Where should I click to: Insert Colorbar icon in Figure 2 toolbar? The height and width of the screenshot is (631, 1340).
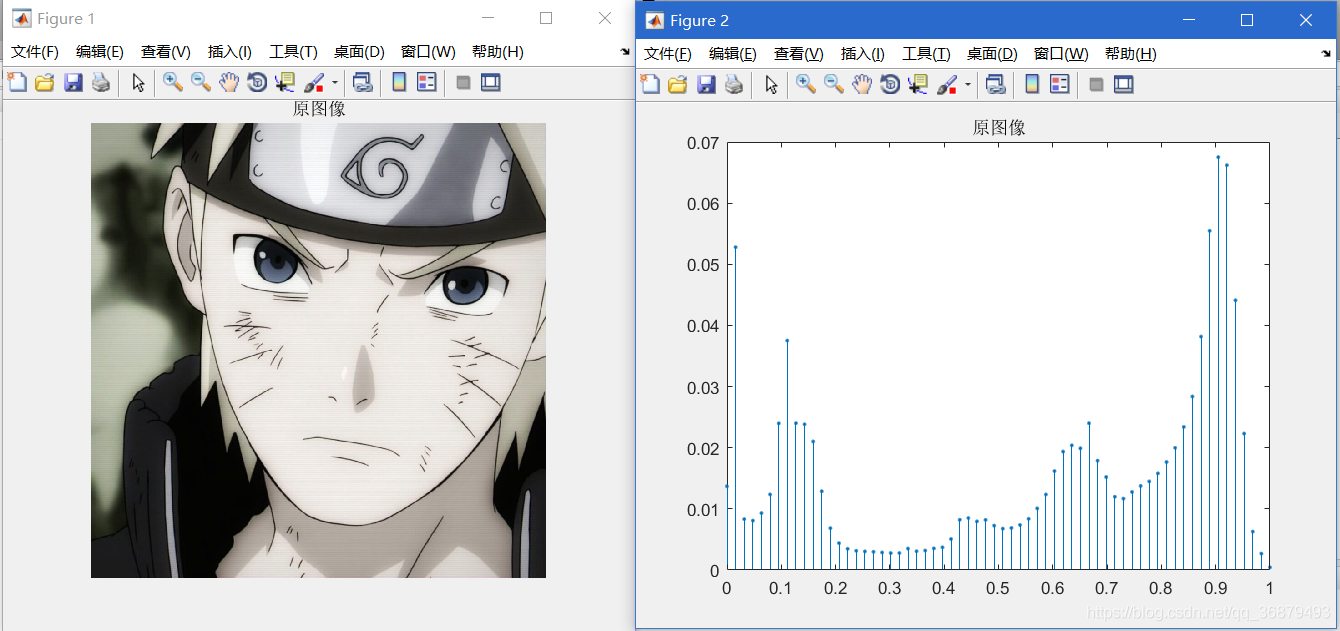(1032, 84)
